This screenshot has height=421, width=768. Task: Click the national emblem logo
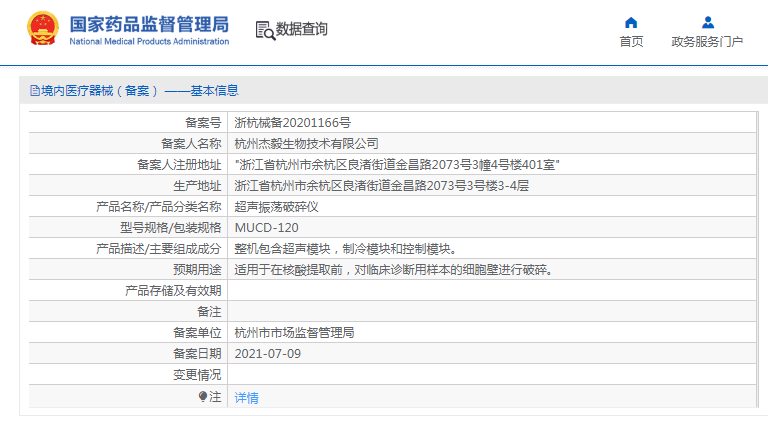pyautogui.click(x=43, y=28)
